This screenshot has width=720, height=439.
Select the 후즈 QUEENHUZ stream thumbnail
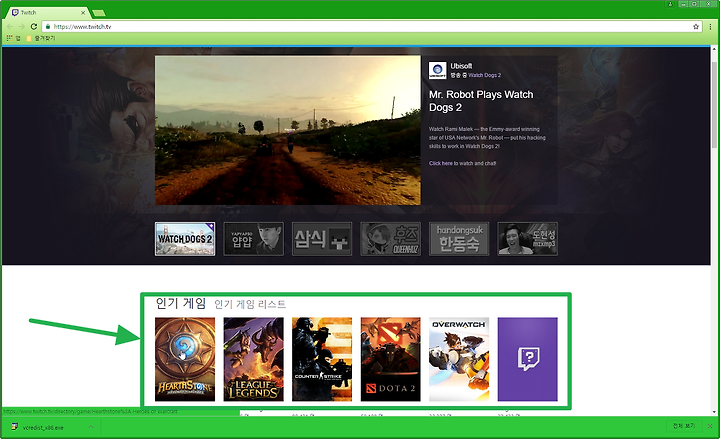pyautogui.click(x=390, y=239)
